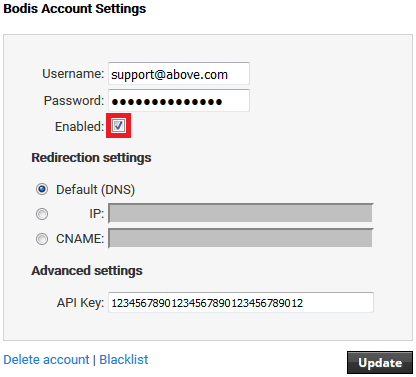The width and height of the screenshot is (416, 377).
Task: Click the 'Username:' label
Action: coord(73,74)
